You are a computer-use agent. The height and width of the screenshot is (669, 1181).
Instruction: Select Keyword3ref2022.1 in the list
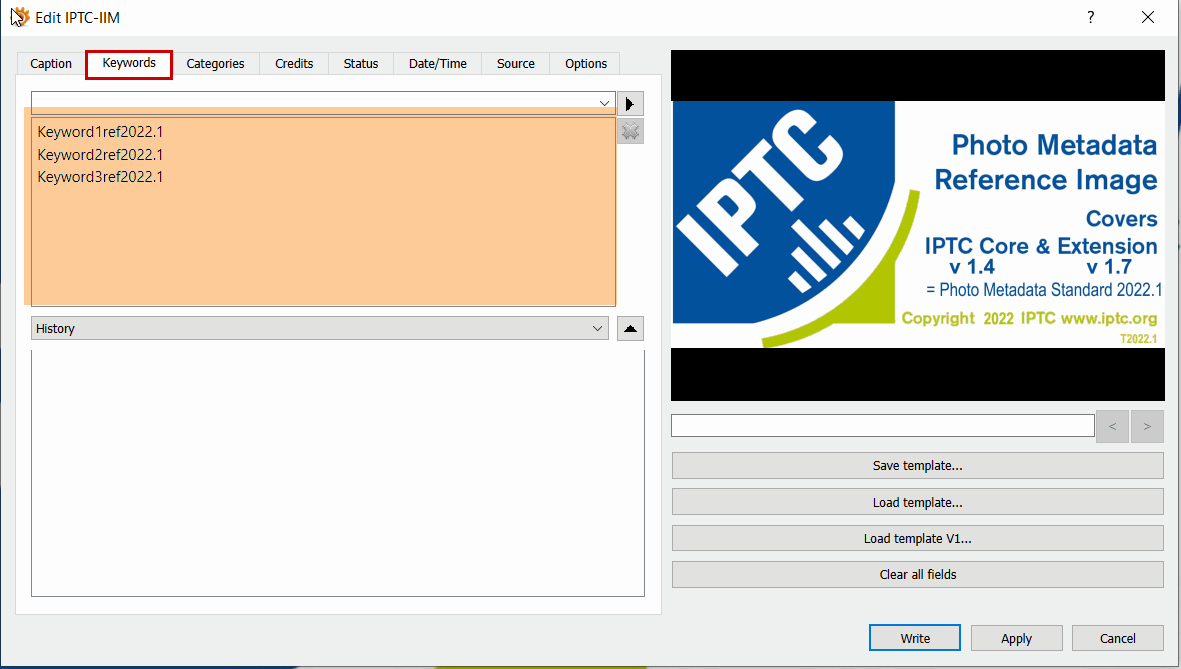pyautogui.click(x=100, y=177)
